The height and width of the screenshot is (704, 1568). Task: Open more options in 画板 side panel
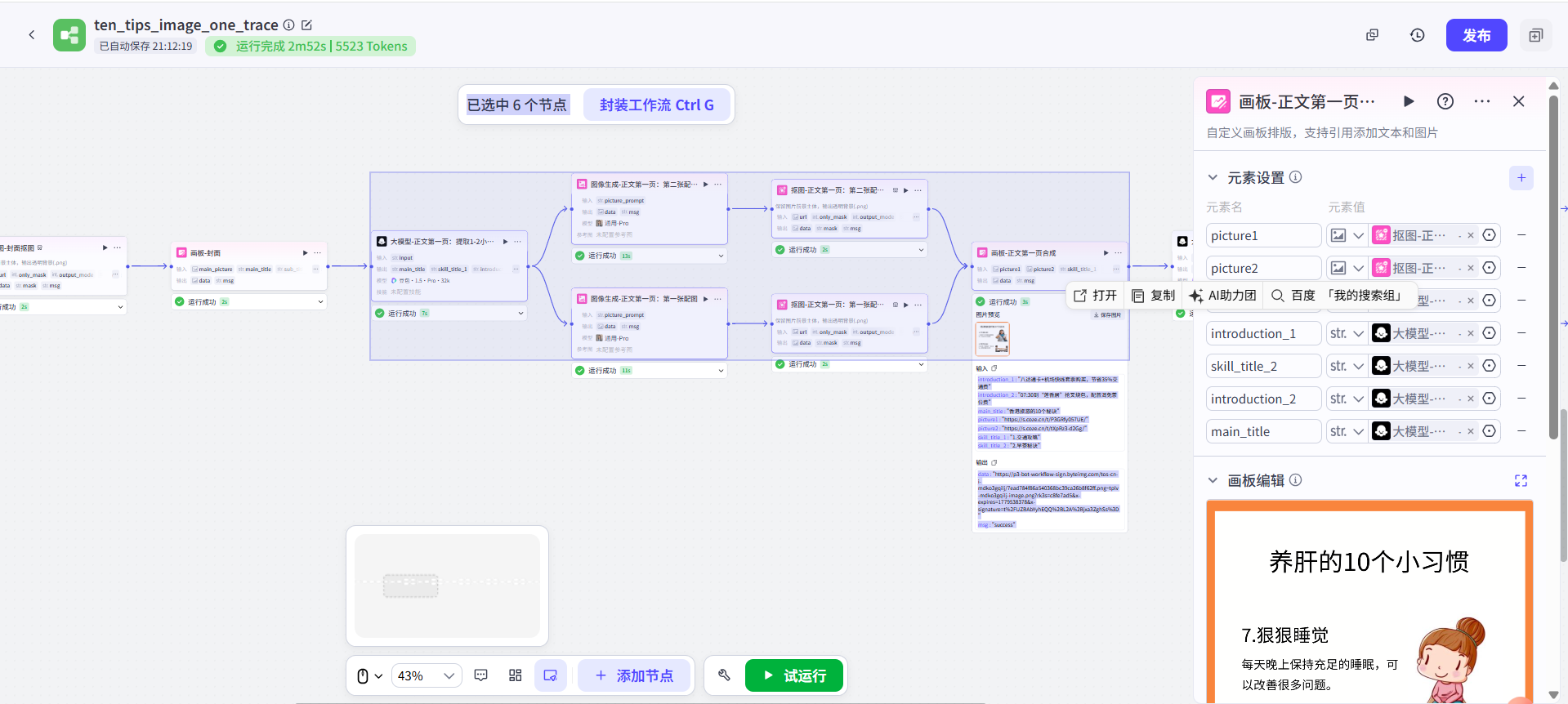click(1482, 101)
